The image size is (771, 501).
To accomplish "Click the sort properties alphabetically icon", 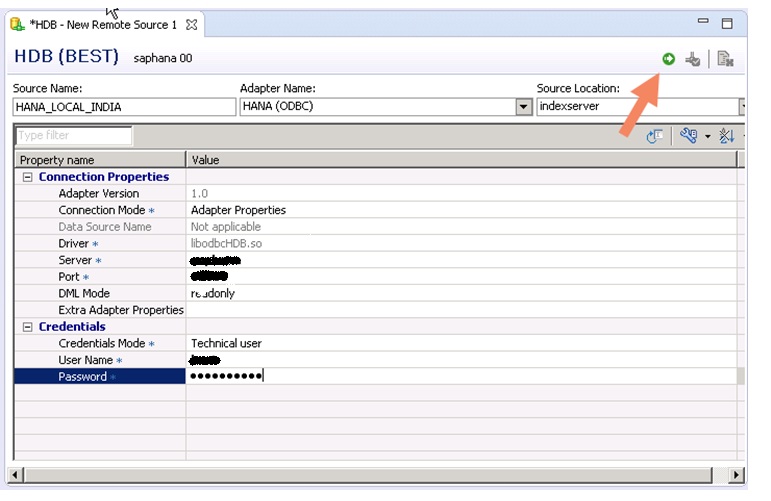I will coord(727,136).
